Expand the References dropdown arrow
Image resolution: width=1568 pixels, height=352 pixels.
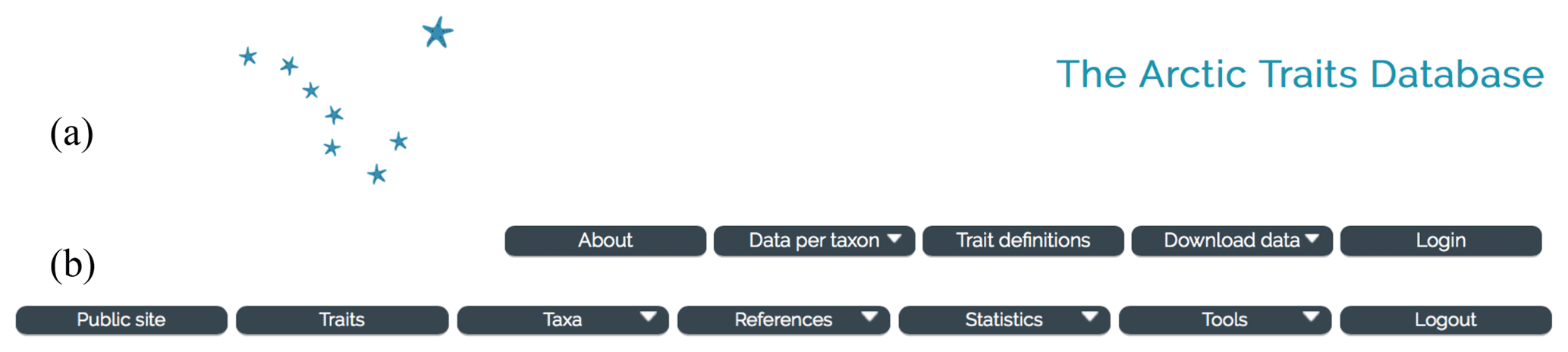(869, 317)
